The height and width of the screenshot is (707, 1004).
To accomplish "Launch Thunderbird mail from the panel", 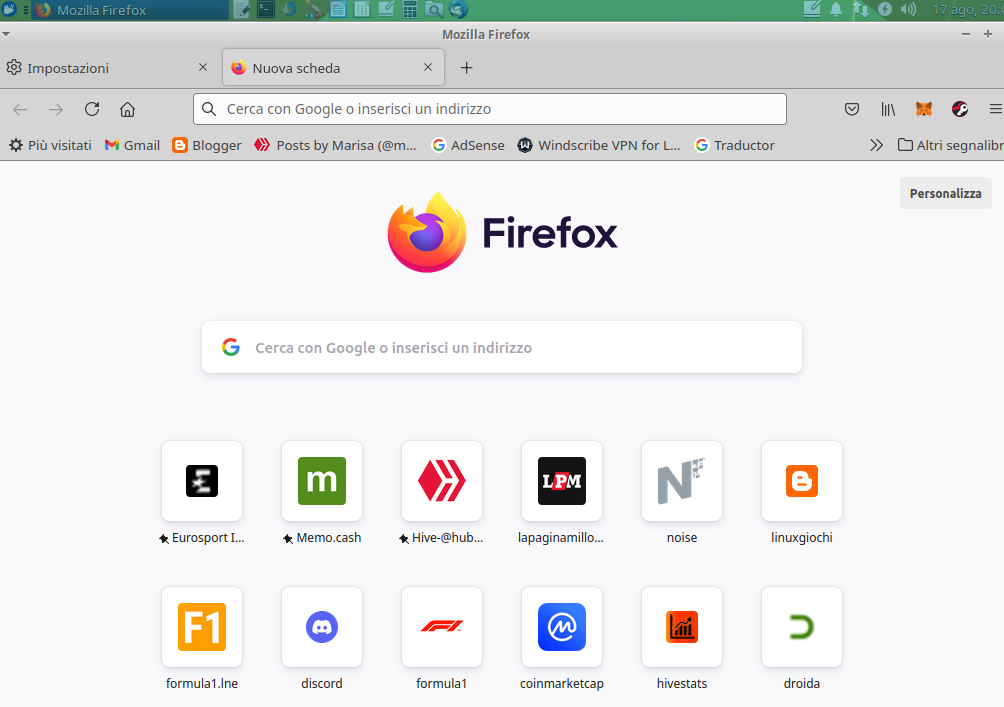I will tap(458, 10).
